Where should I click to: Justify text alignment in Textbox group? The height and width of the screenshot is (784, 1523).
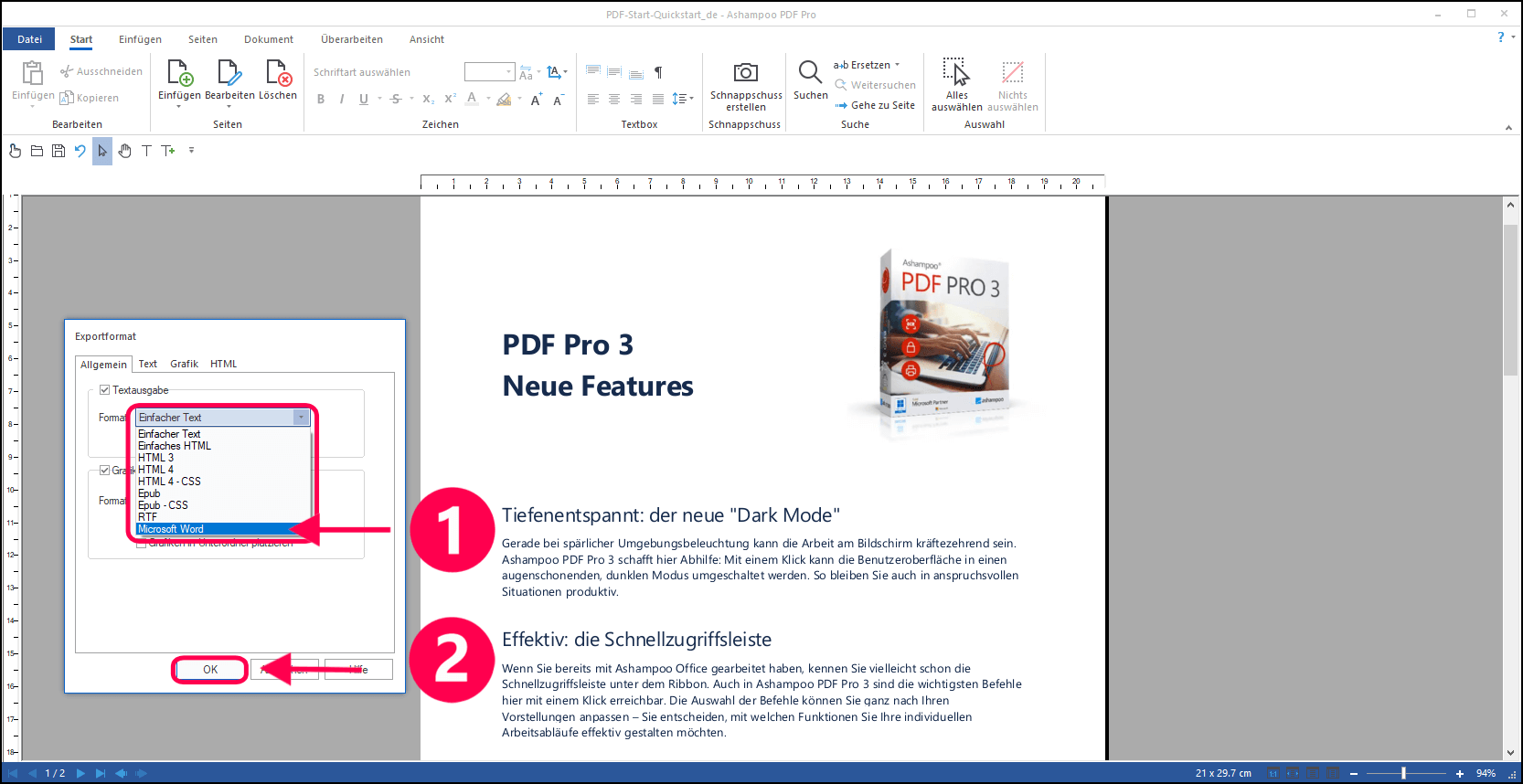tap(658, 99)
